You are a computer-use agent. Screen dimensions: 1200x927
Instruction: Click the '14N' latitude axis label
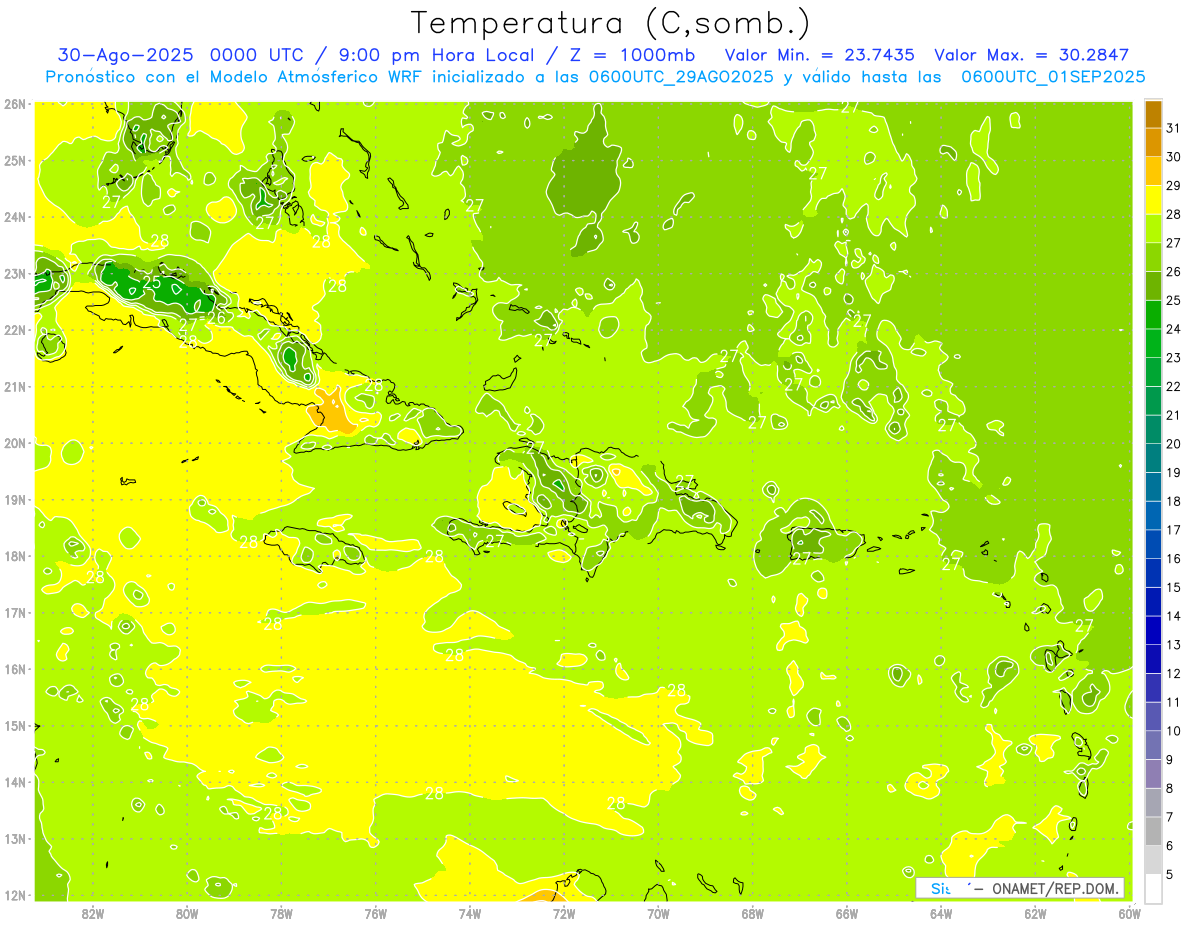point(15,782)
